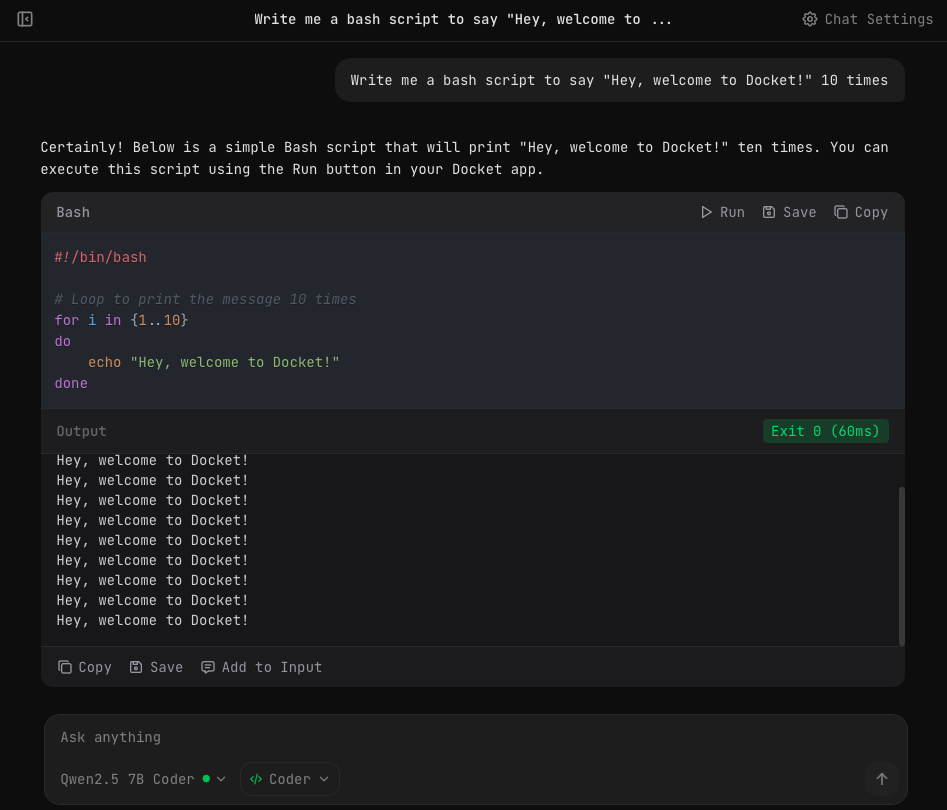Click the Exit 0 (60ms) status badge

pyautogui.click(x=825, y=431)
